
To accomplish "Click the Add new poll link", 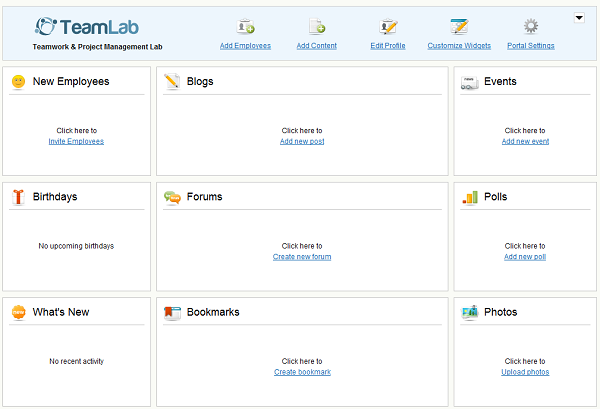I will [525, 257].
